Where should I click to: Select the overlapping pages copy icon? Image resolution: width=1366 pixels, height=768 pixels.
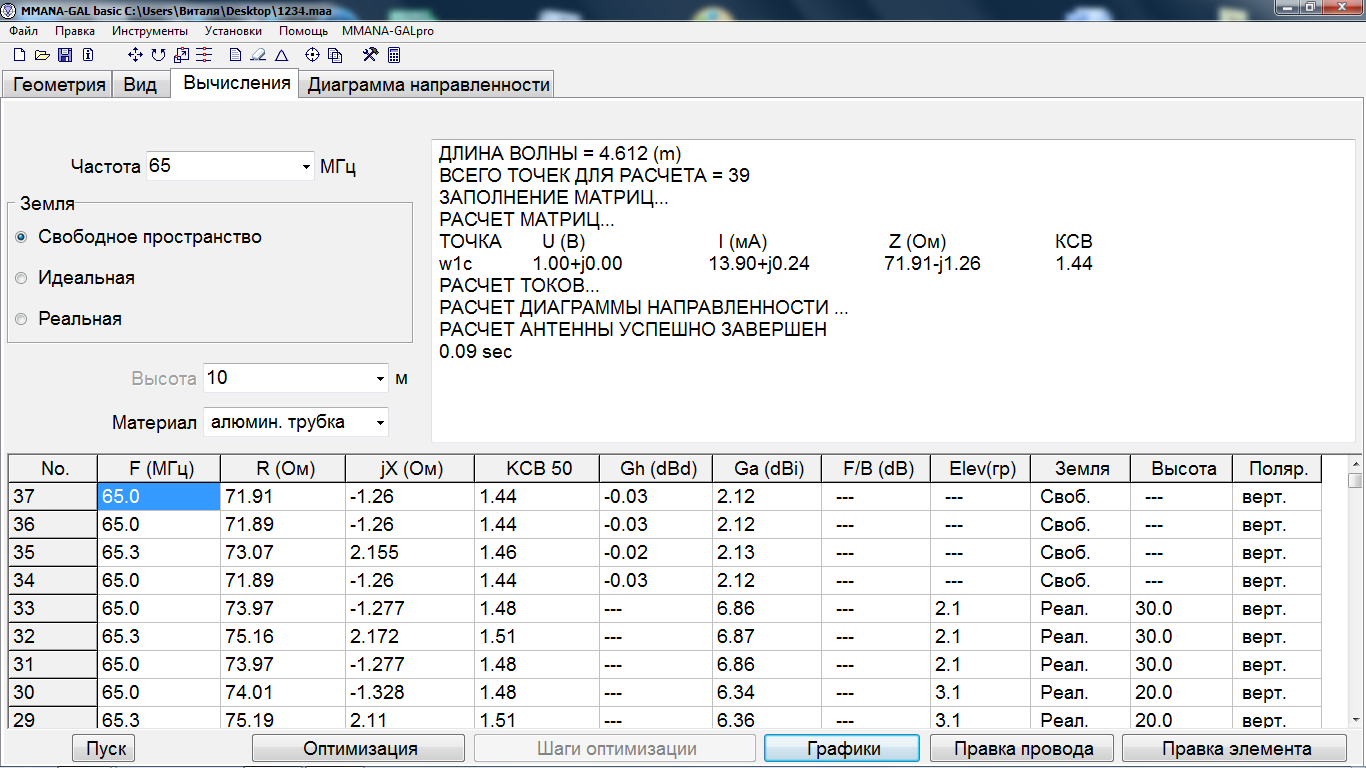pyautogui.click(x=335, y=55)
